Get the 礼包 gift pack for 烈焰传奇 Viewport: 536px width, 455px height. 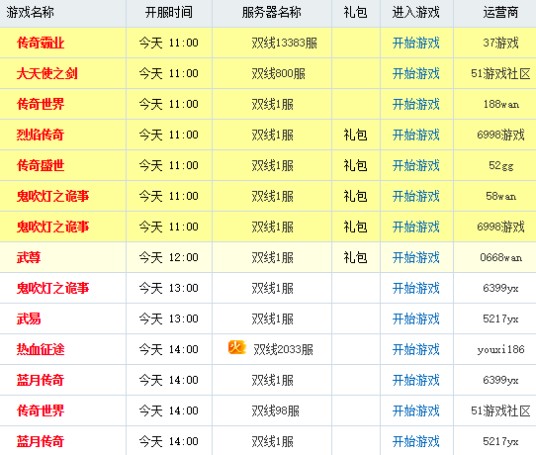[356, 135]
